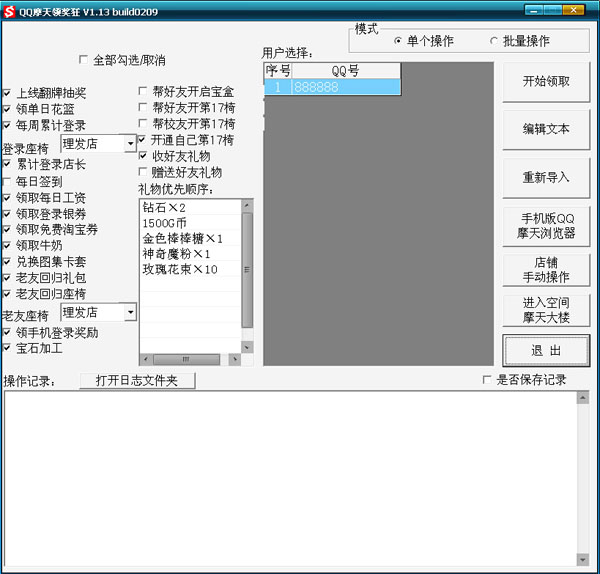The image size is (600, 574).
Task: Enable 帮好友开第17椅 checkbox
Action: click(142, 107)
